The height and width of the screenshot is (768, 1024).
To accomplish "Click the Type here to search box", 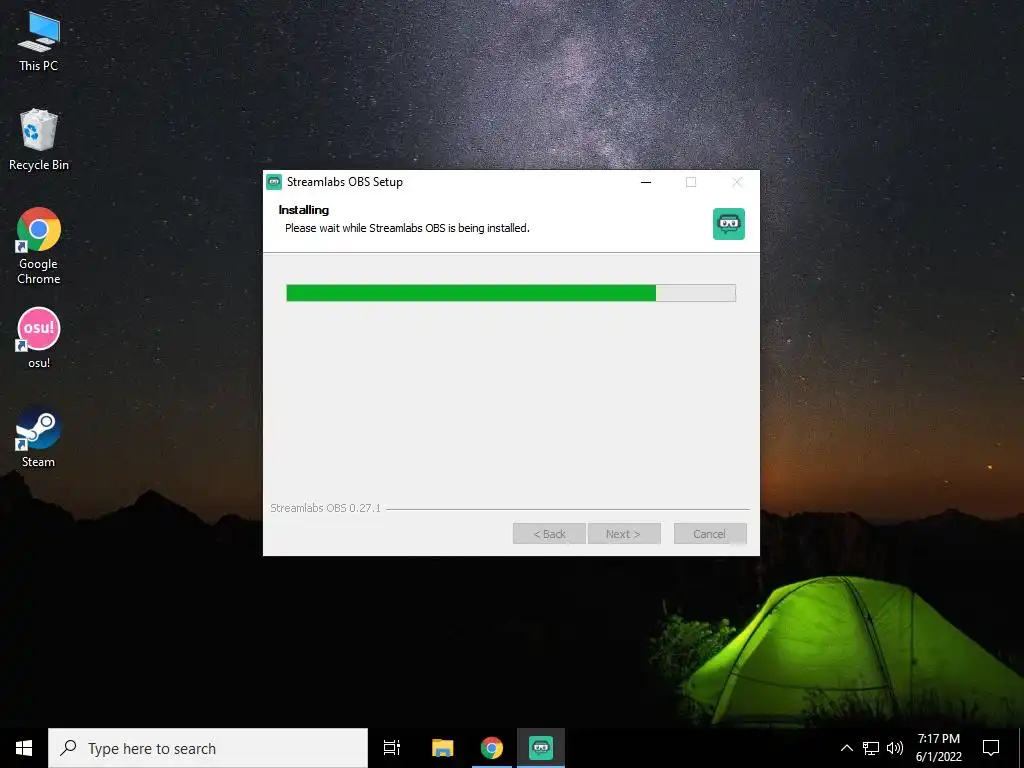I will pyautogui.click(x=208, y=748).
